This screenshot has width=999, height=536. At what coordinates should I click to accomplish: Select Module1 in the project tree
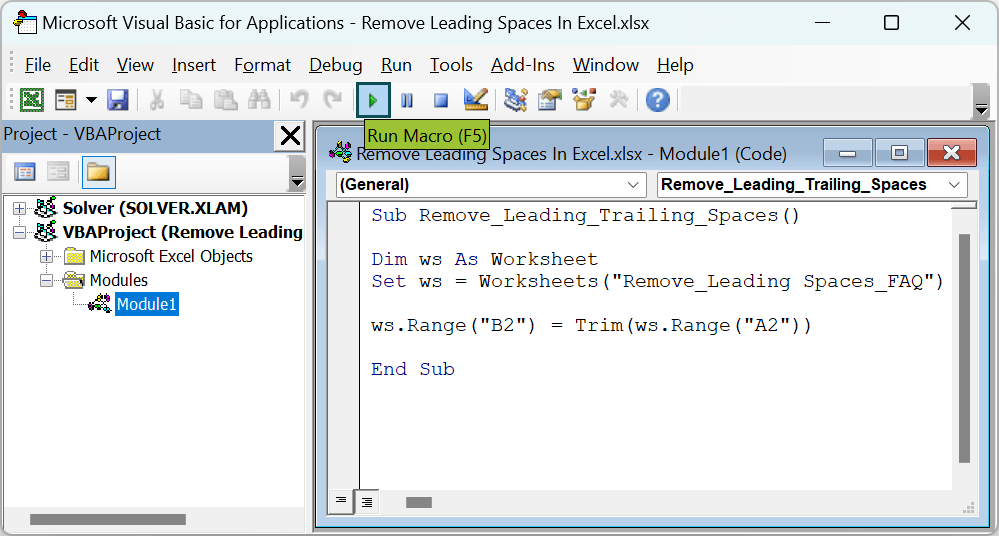[147, 304]
